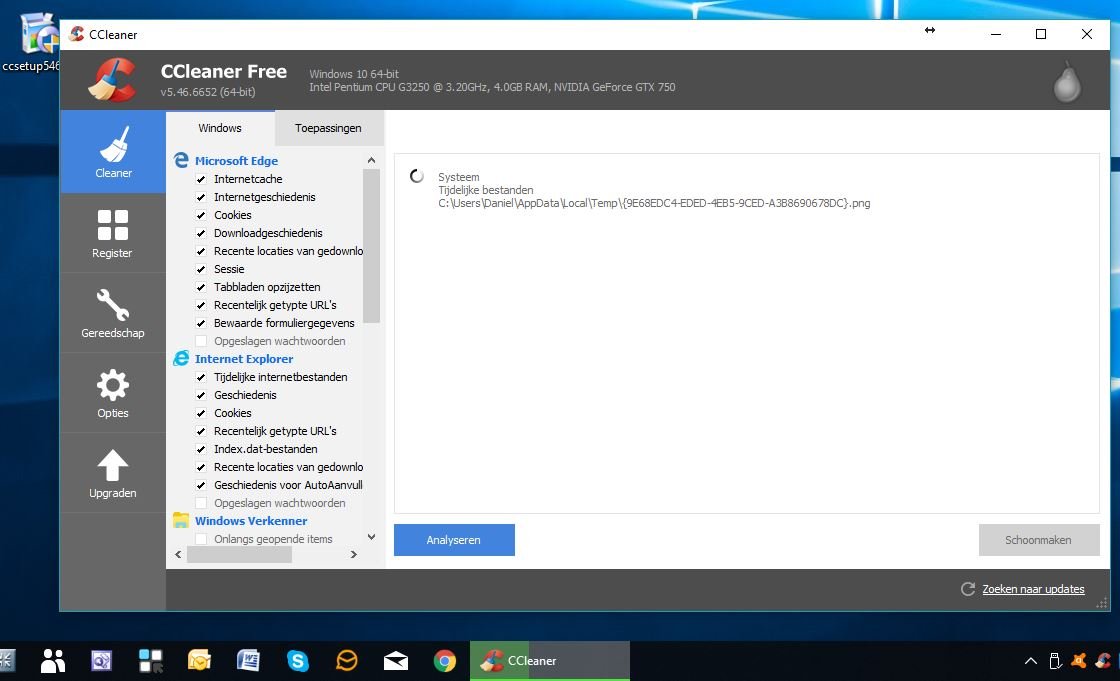This screenshot has width=1120, height=681.
Task: Click the CCleaner title bar icon
Action: click(76, 34)
